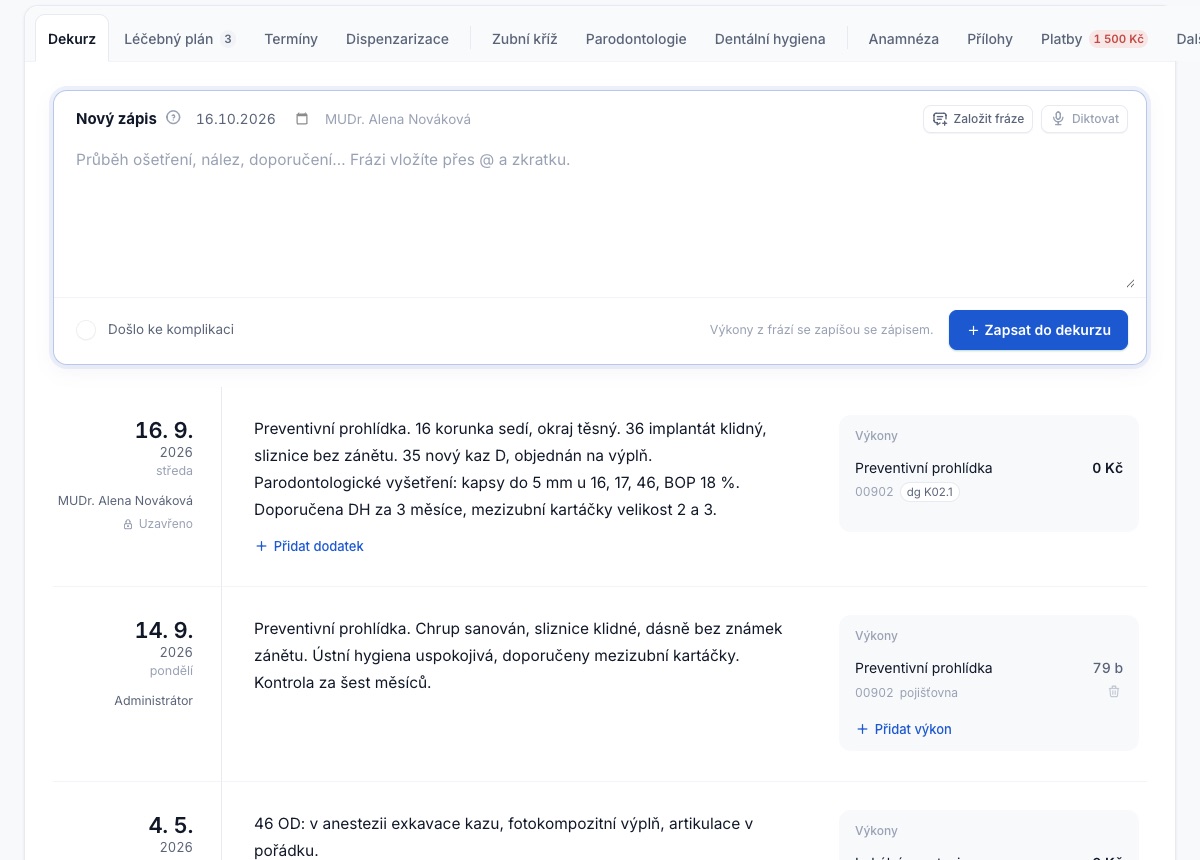Image resolution: width=1200 pixels, height=860 pixels.
Task: Open the MUDr. Alena Nováková doctor selector
Action: coord(398,119)
